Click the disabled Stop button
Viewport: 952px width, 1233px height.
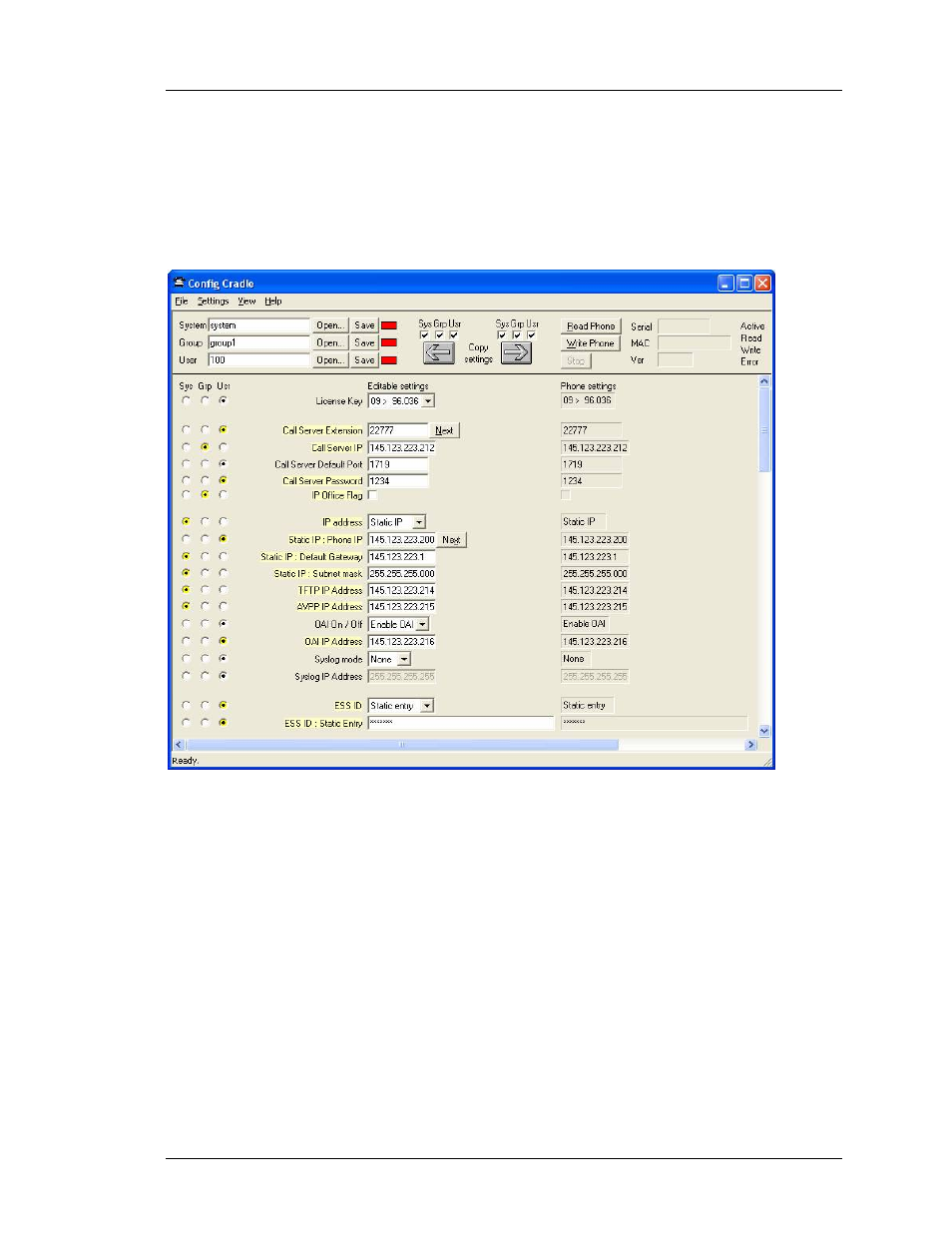point(576,360)
